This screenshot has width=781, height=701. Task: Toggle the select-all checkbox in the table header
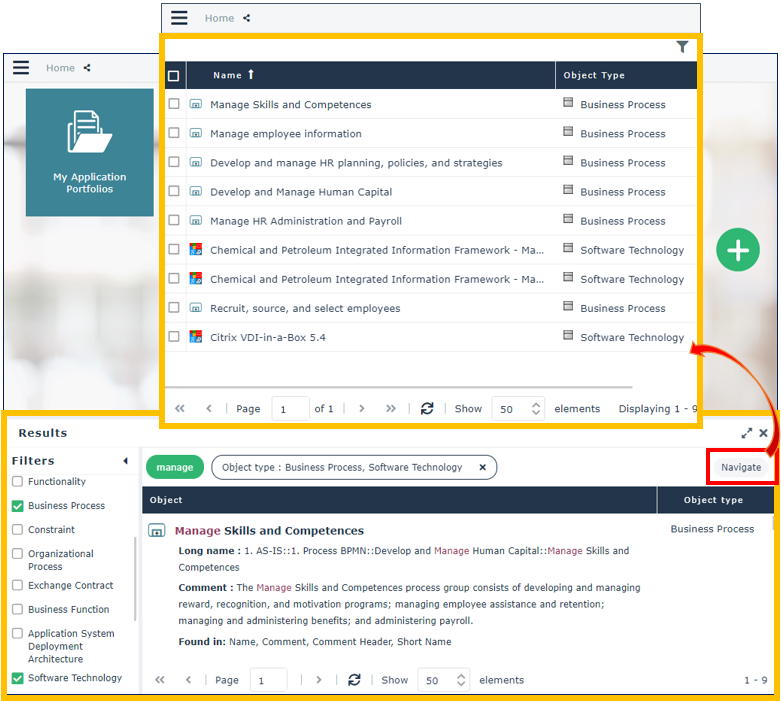(x=174, y=76)
